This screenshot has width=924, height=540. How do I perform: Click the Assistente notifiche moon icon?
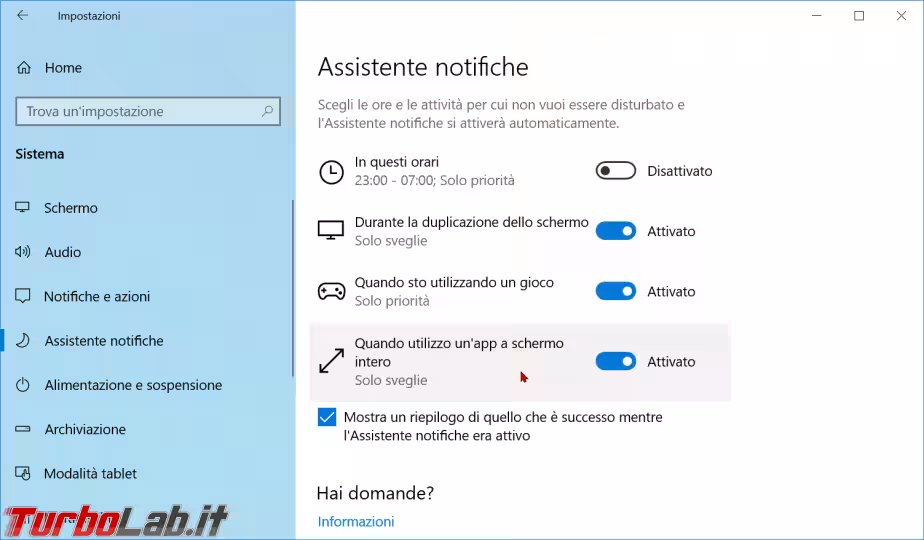click(22, 340)
